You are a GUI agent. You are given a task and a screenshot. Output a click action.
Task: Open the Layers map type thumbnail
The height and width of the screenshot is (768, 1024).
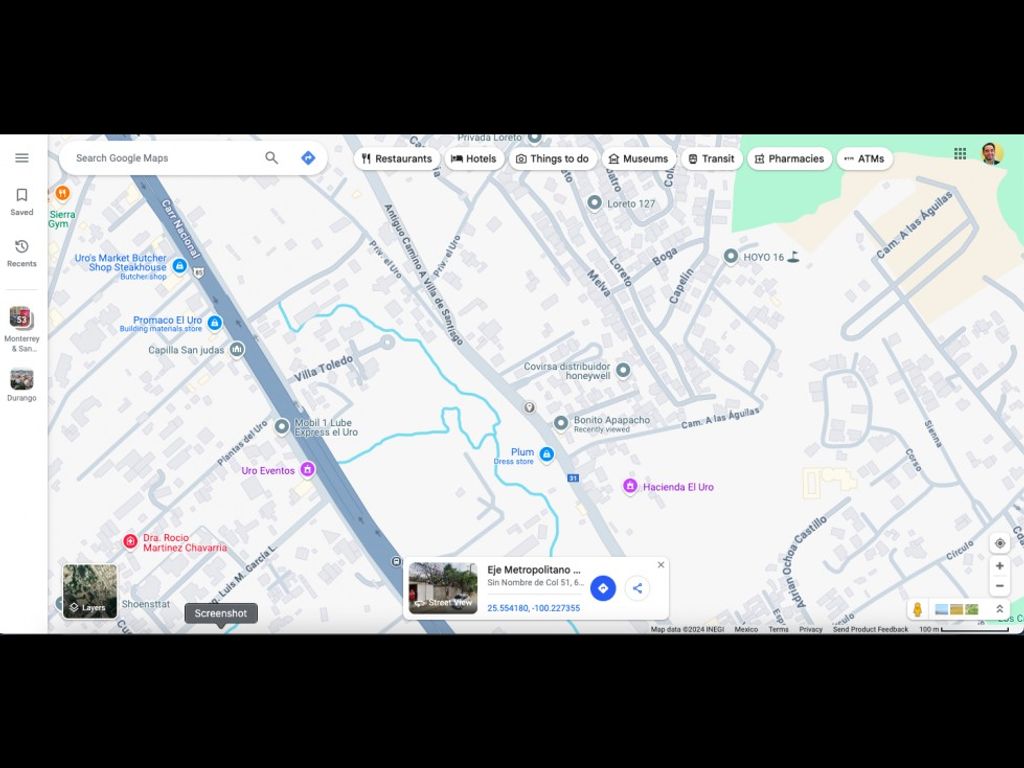point(90,592)
